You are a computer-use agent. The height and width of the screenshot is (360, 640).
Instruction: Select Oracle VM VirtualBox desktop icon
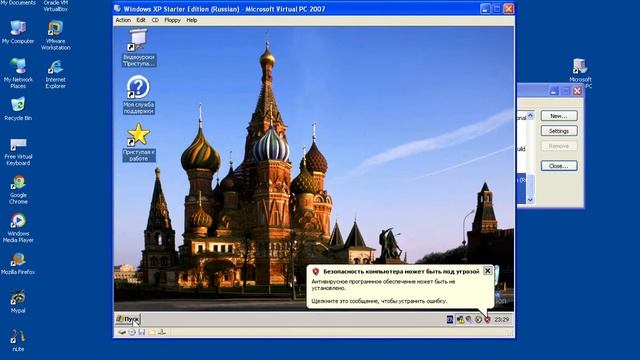click(x=55, y=5)
